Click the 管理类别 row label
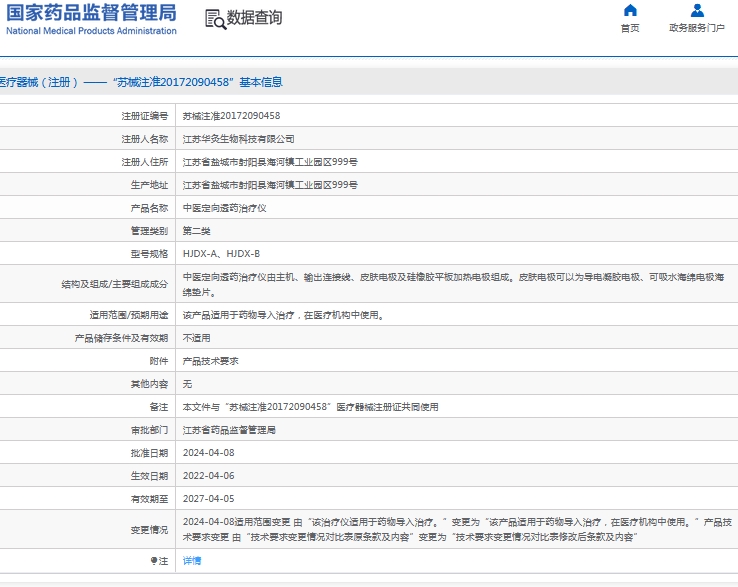 tap(149, 231)
